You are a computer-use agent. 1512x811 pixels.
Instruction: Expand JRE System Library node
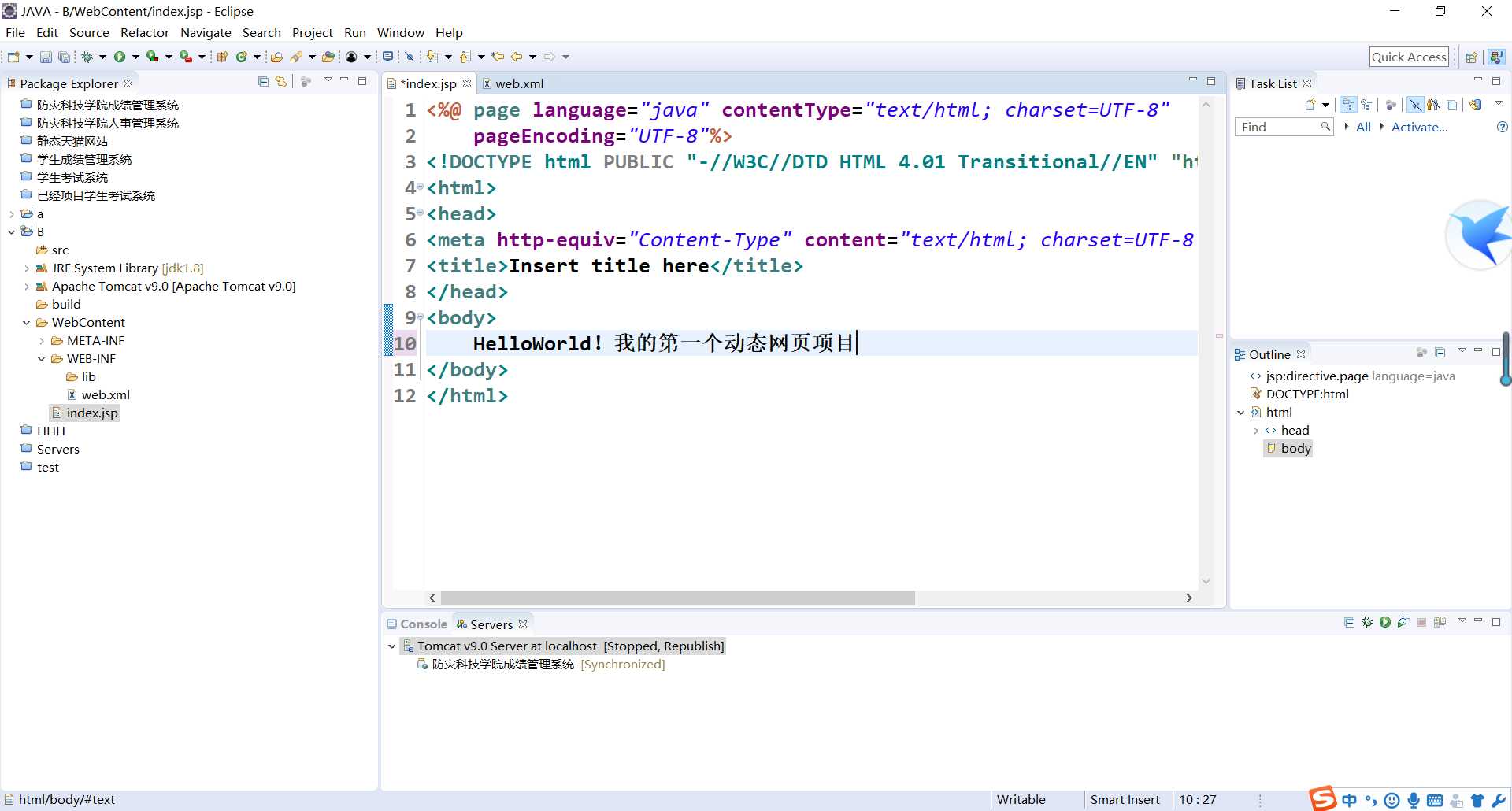[27, 268]
